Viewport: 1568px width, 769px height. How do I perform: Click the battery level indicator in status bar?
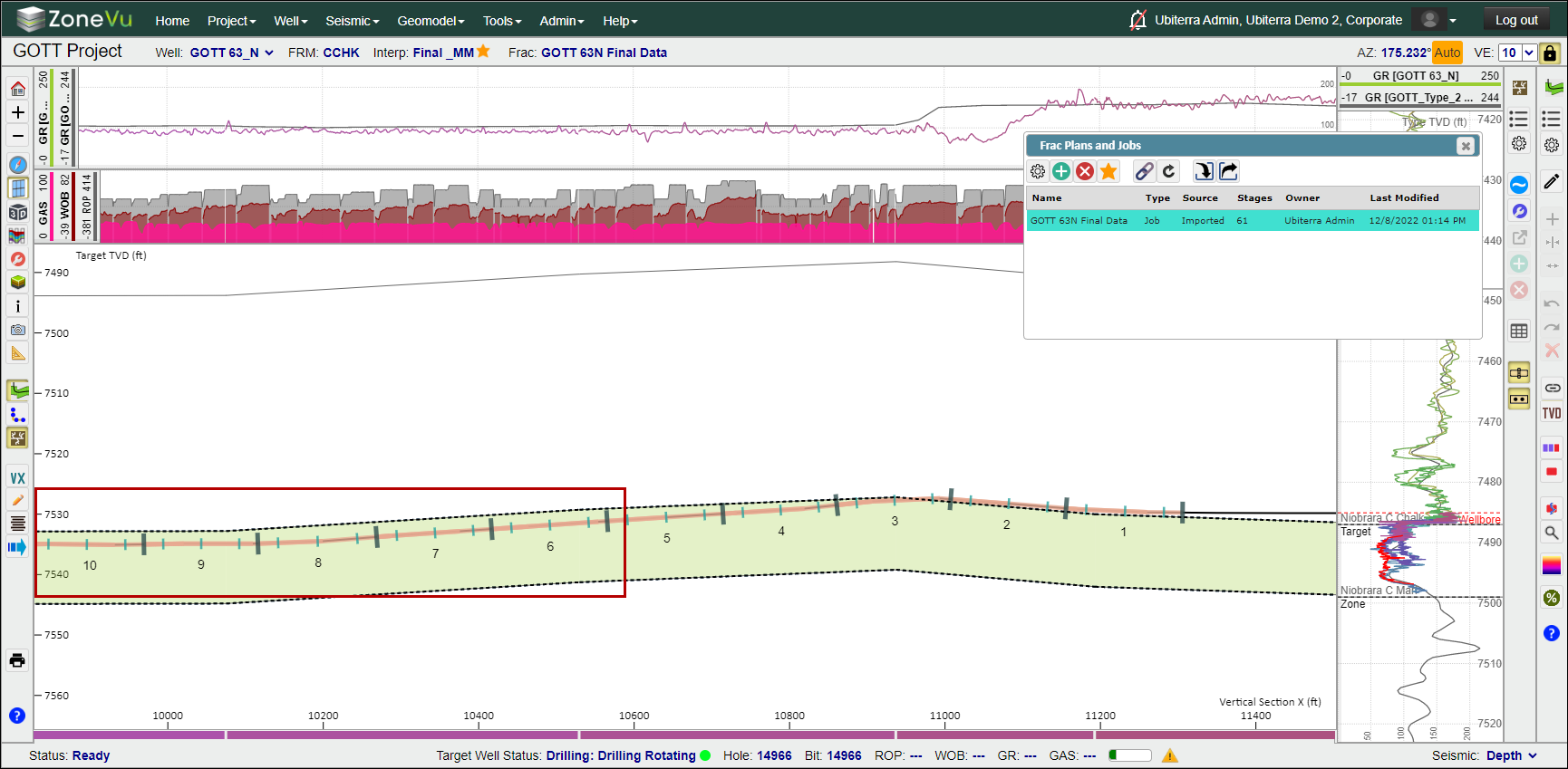click(1129, 755)
